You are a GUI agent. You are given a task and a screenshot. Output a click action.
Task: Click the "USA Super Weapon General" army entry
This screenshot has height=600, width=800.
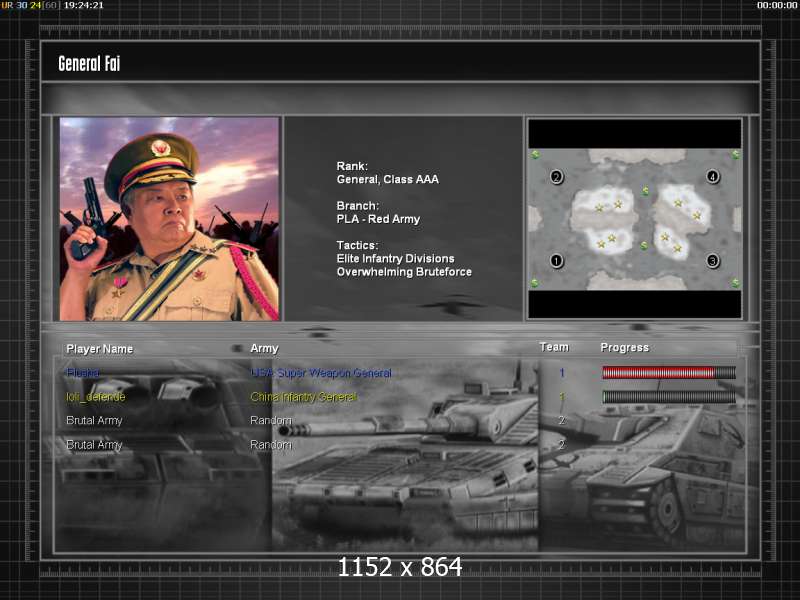(x=321, y=373)
